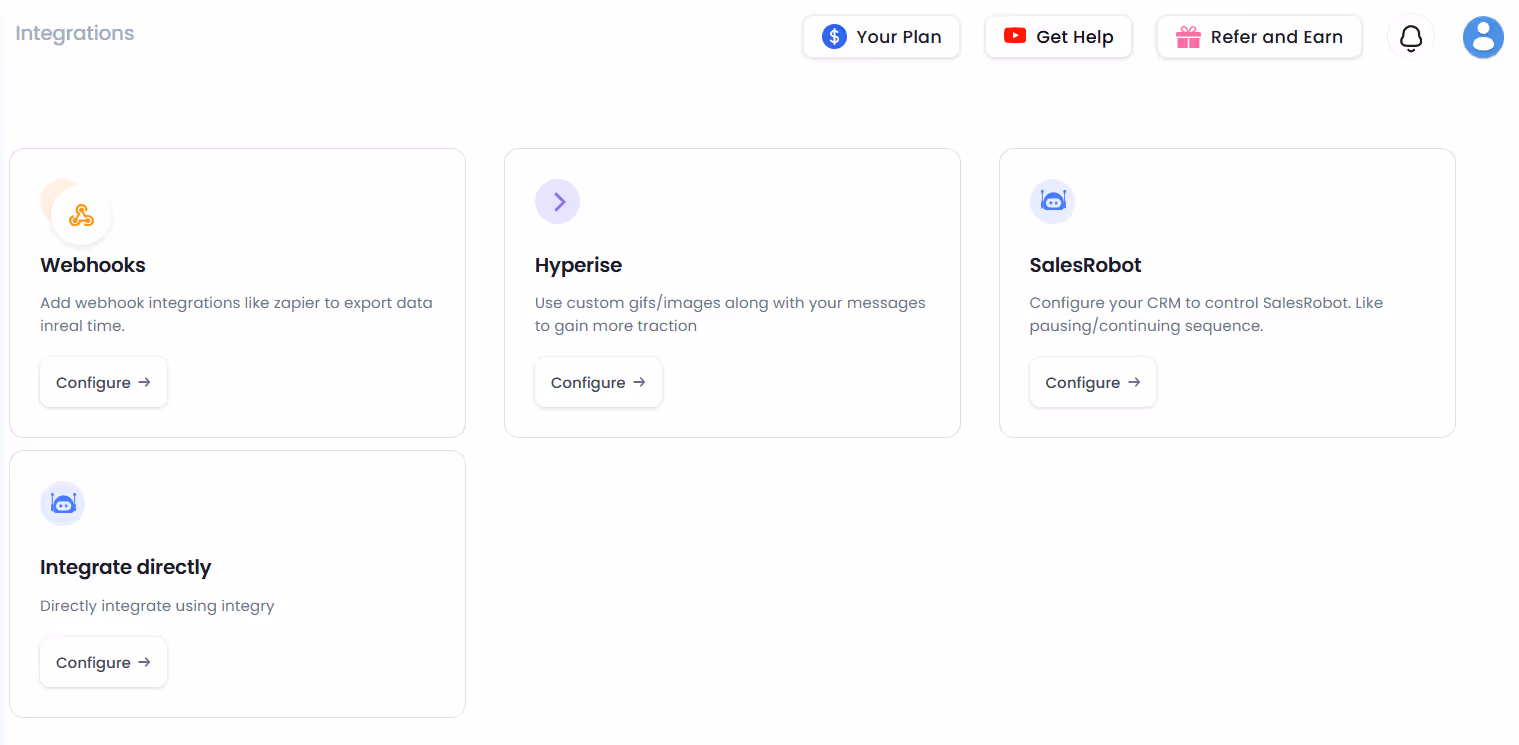Click the user profile avatar icon

click(1483, 37)
